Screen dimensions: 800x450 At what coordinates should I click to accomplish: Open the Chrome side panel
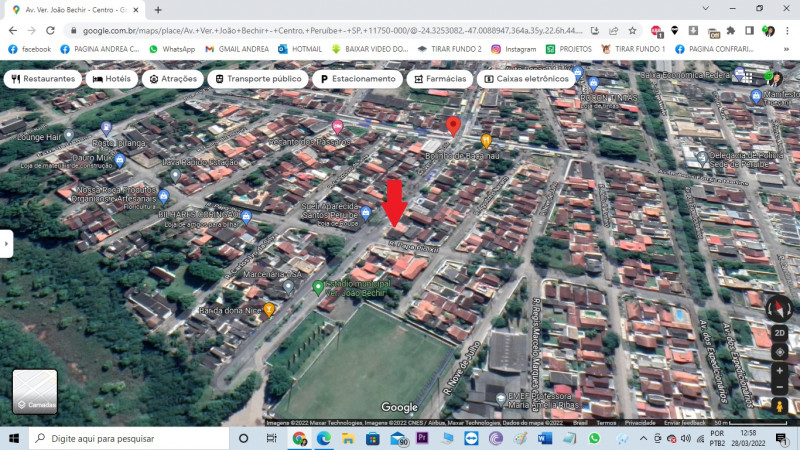point(749,31)
